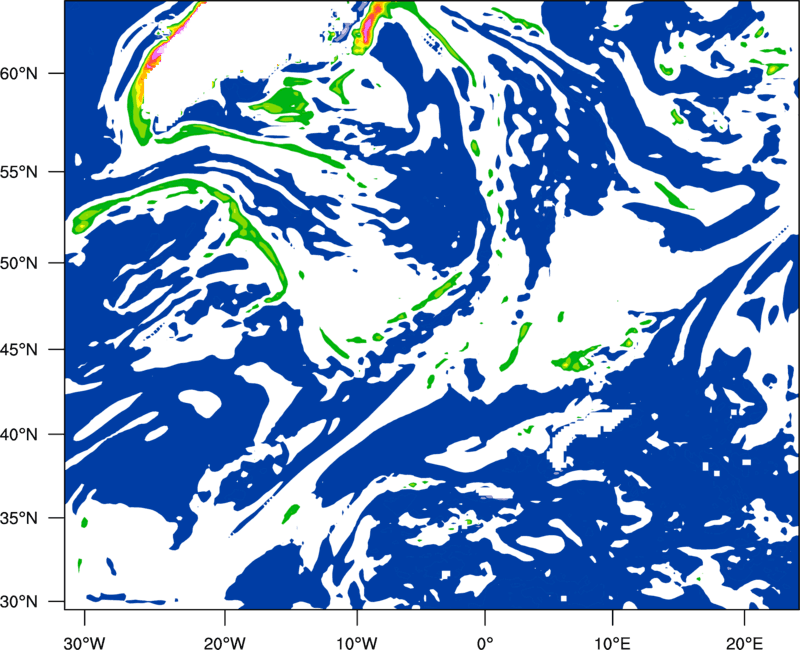800x650 pixels.
Task: Click the 40°N latitude label
Action: [x=19, y=435]
